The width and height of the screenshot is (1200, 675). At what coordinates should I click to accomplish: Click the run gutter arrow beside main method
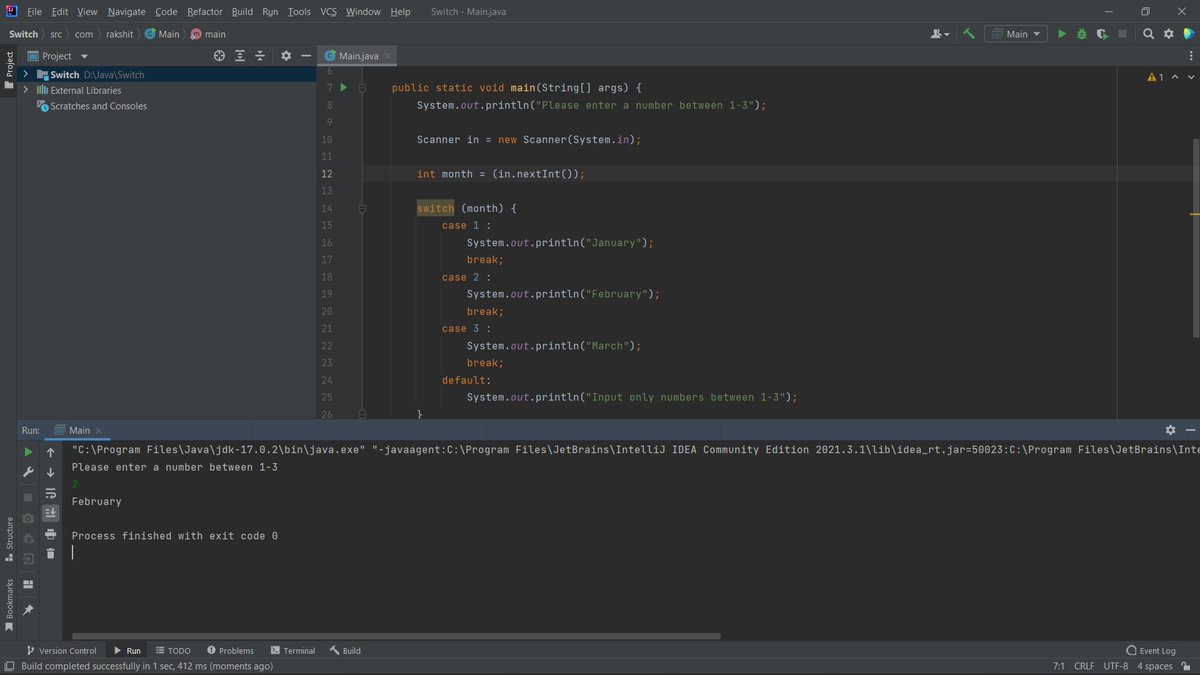point(343,88)
